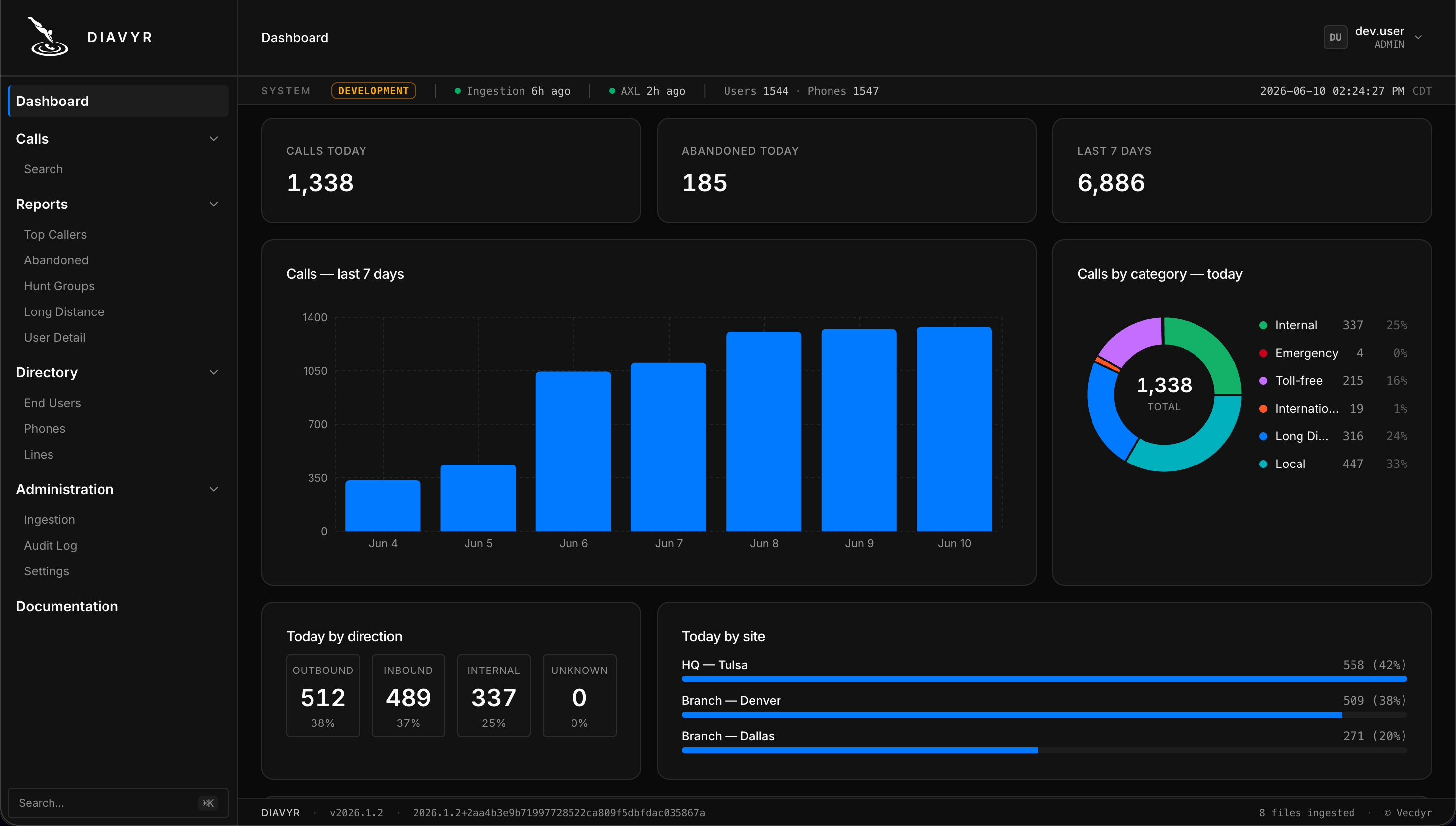Click the DEVELOPMENT environment badge
1456x826 pixels.
[x=373, y=91]
